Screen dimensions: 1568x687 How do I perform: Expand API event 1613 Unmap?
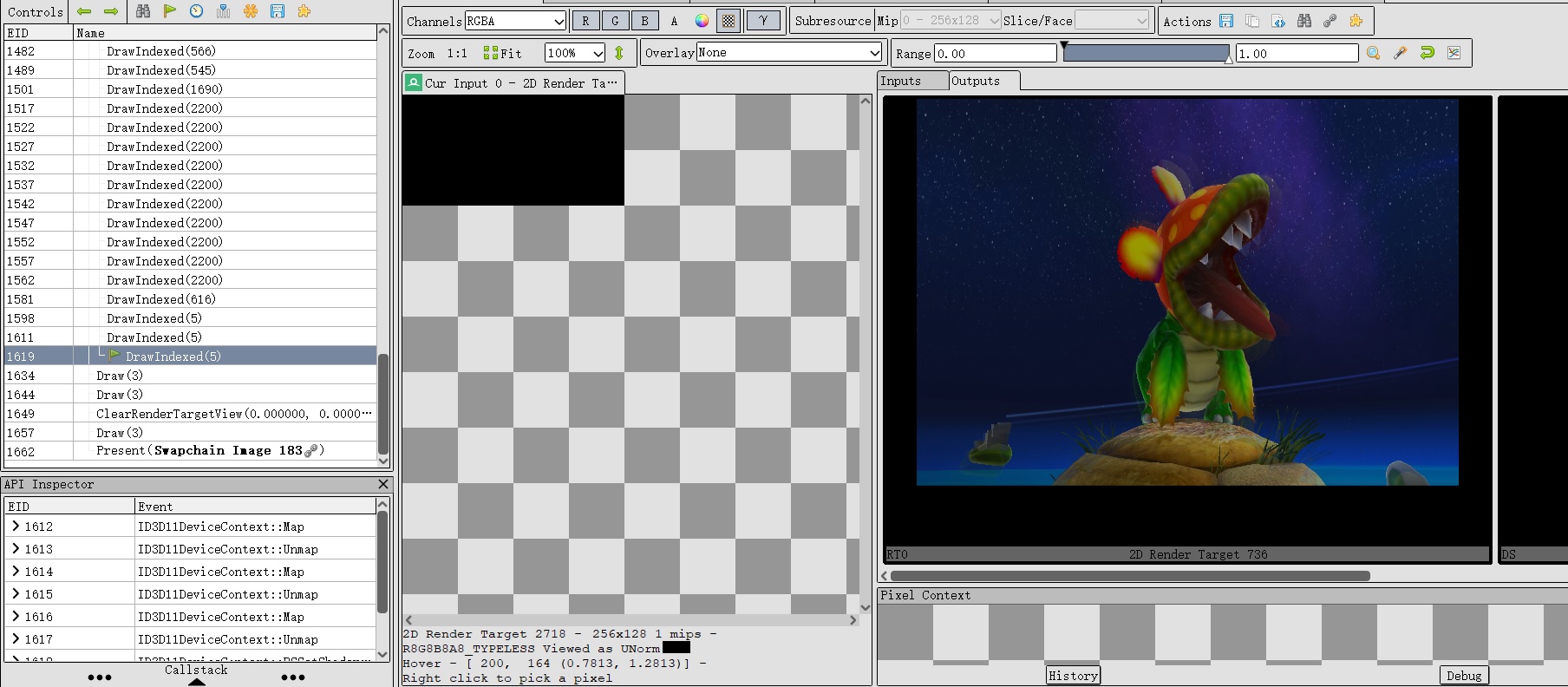[16, 548]
